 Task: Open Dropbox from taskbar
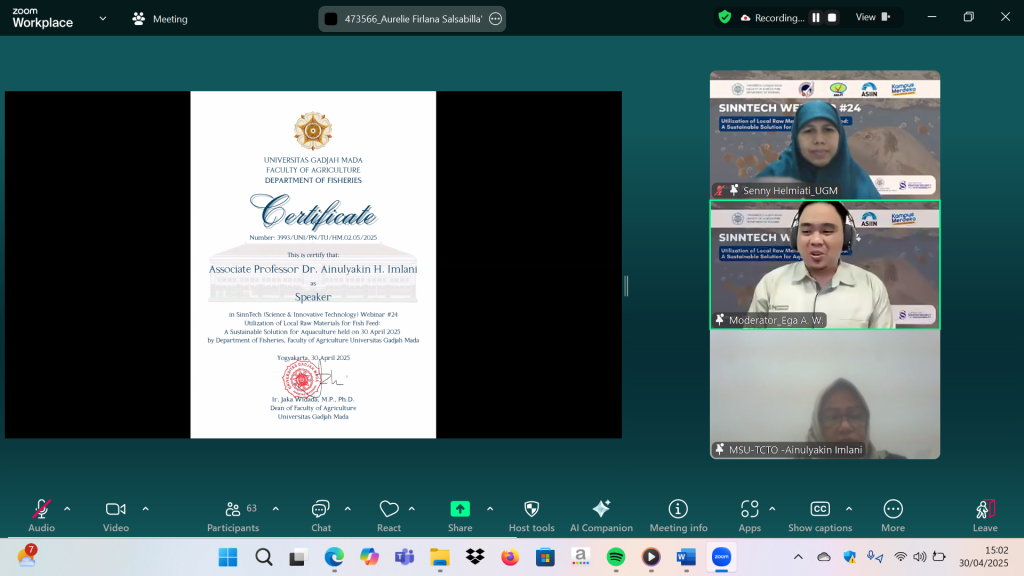[x=475, y=557]
